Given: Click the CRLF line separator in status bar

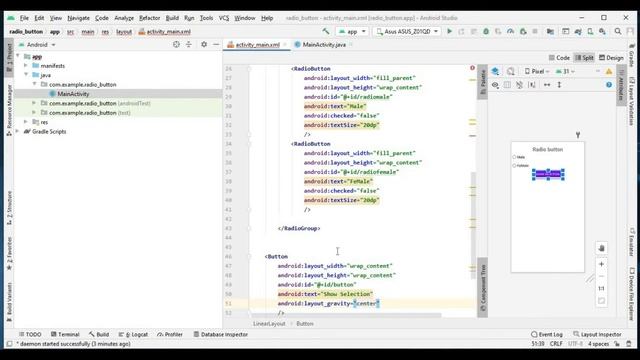Looking at the screenshot, I should pos(556,344).
